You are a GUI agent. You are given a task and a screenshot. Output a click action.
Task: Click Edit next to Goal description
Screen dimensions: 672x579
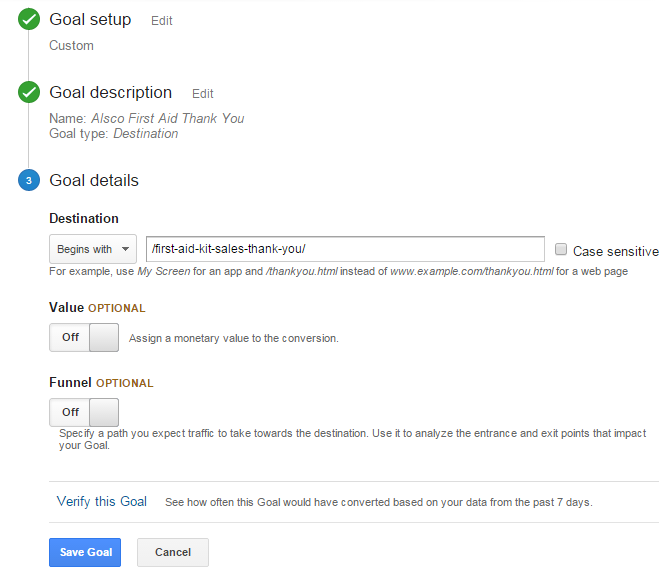tap(203, 94)
